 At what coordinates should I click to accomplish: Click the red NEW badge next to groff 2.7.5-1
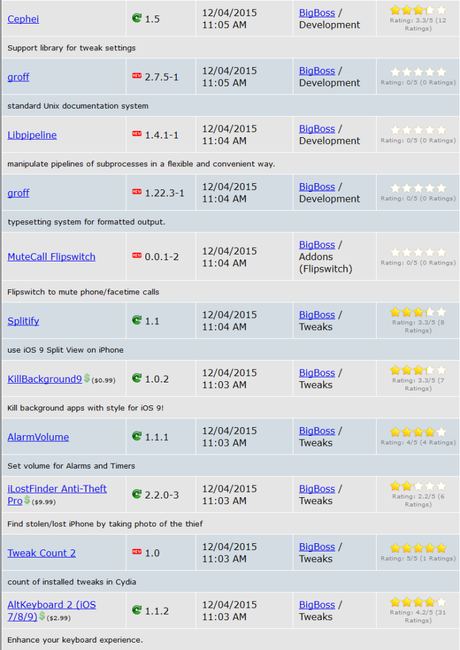click(x=137, y=76)
